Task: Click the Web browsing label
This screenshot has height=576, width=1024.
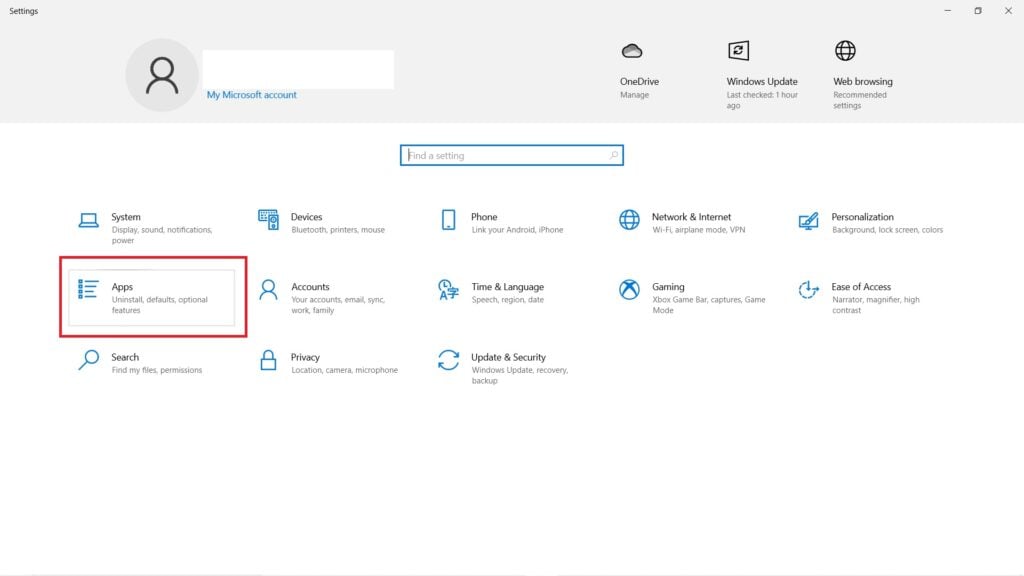Action: (863, 82)
